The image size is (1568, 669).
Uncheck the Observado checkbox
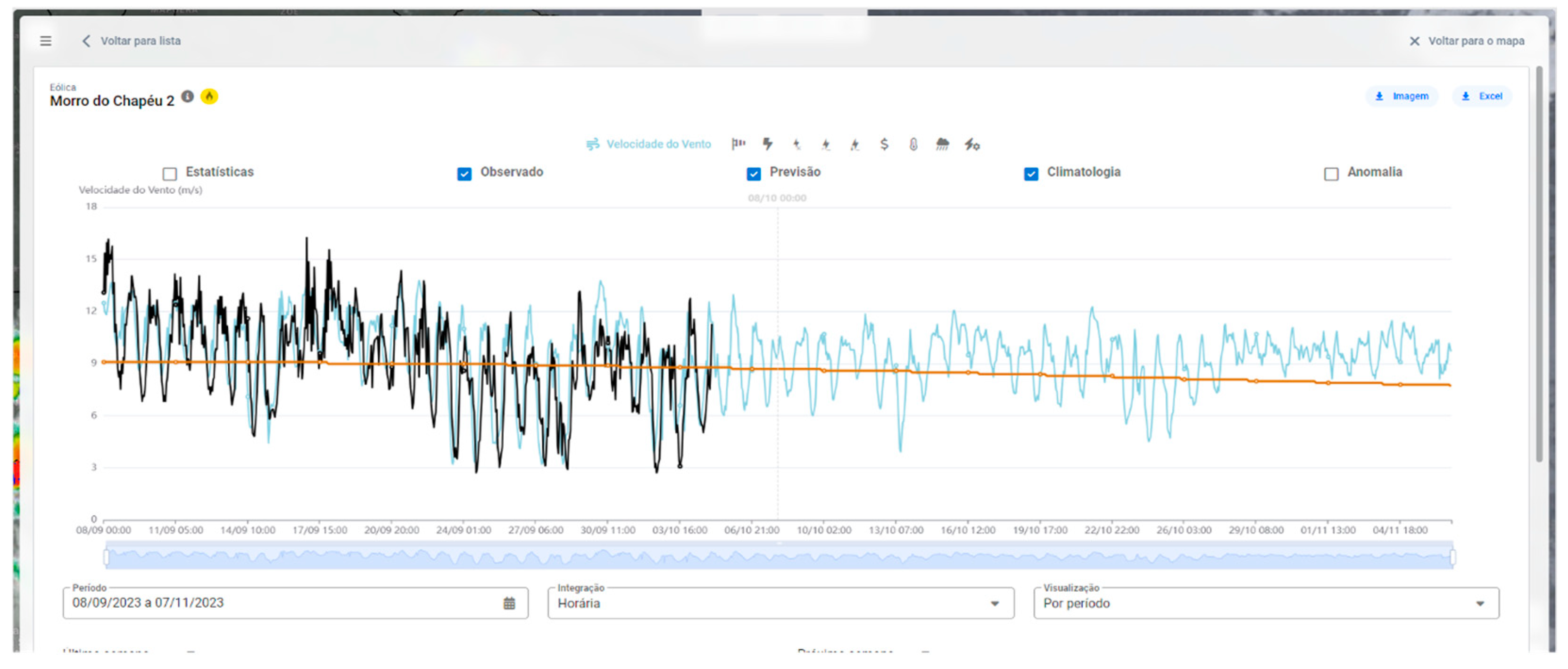[x=465, y=174]
